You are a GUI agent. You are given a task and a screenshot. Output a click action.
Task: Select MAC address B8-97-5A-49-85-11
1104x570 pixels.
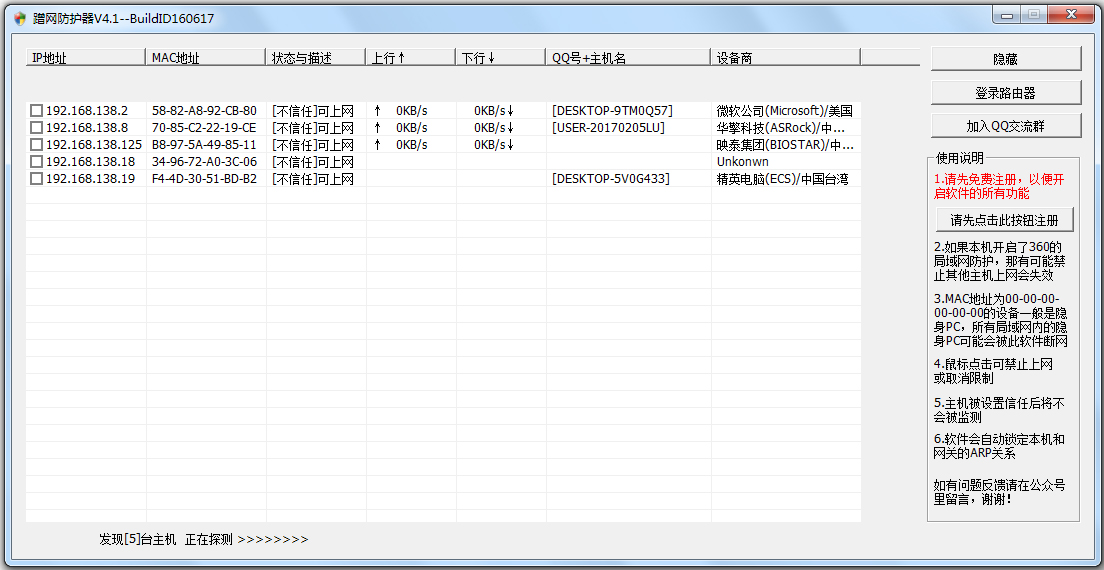click(x=204, y=144)
